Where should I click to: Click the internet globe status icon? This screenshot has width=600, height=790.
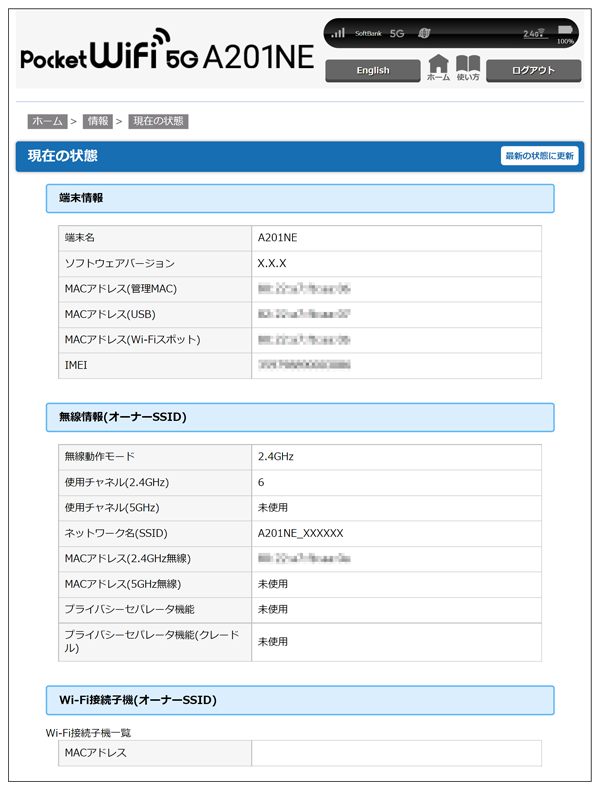(424, 33)
